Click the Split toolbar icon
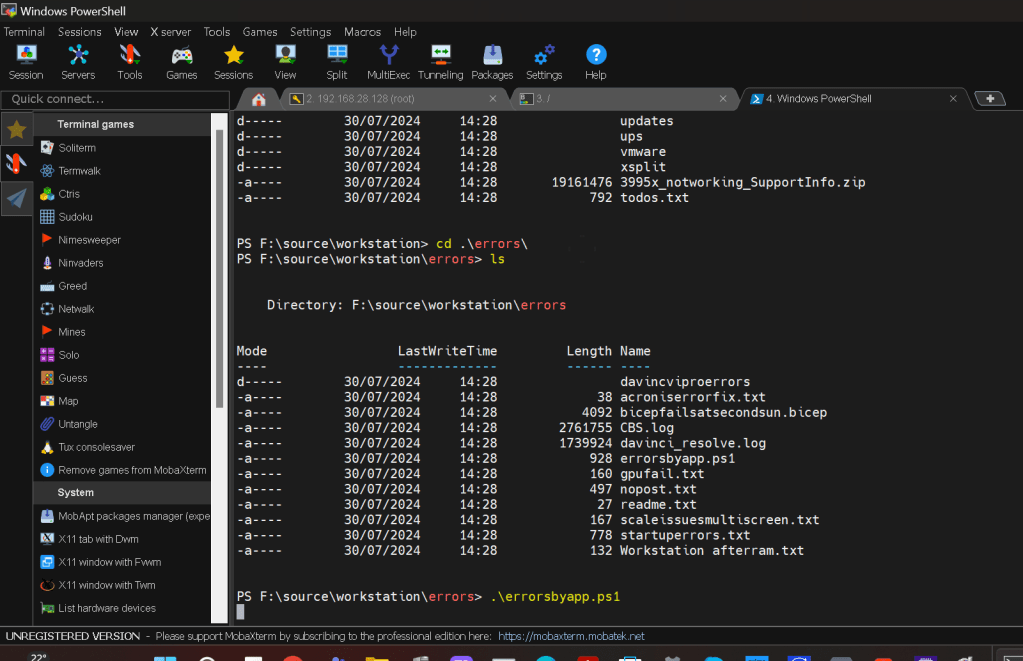1023x661 pixels. (337, 62)
